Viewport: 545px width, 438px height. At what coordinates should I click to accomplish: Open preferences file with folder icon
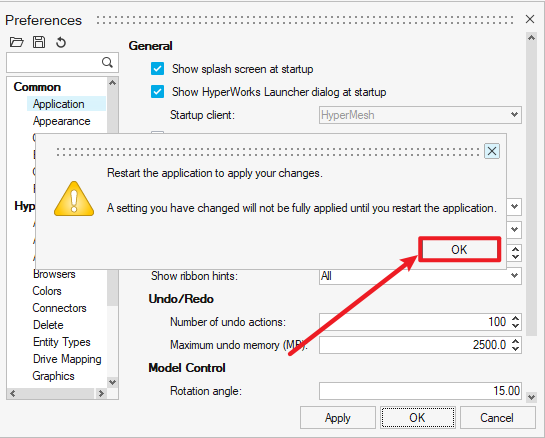click(16, 42)
